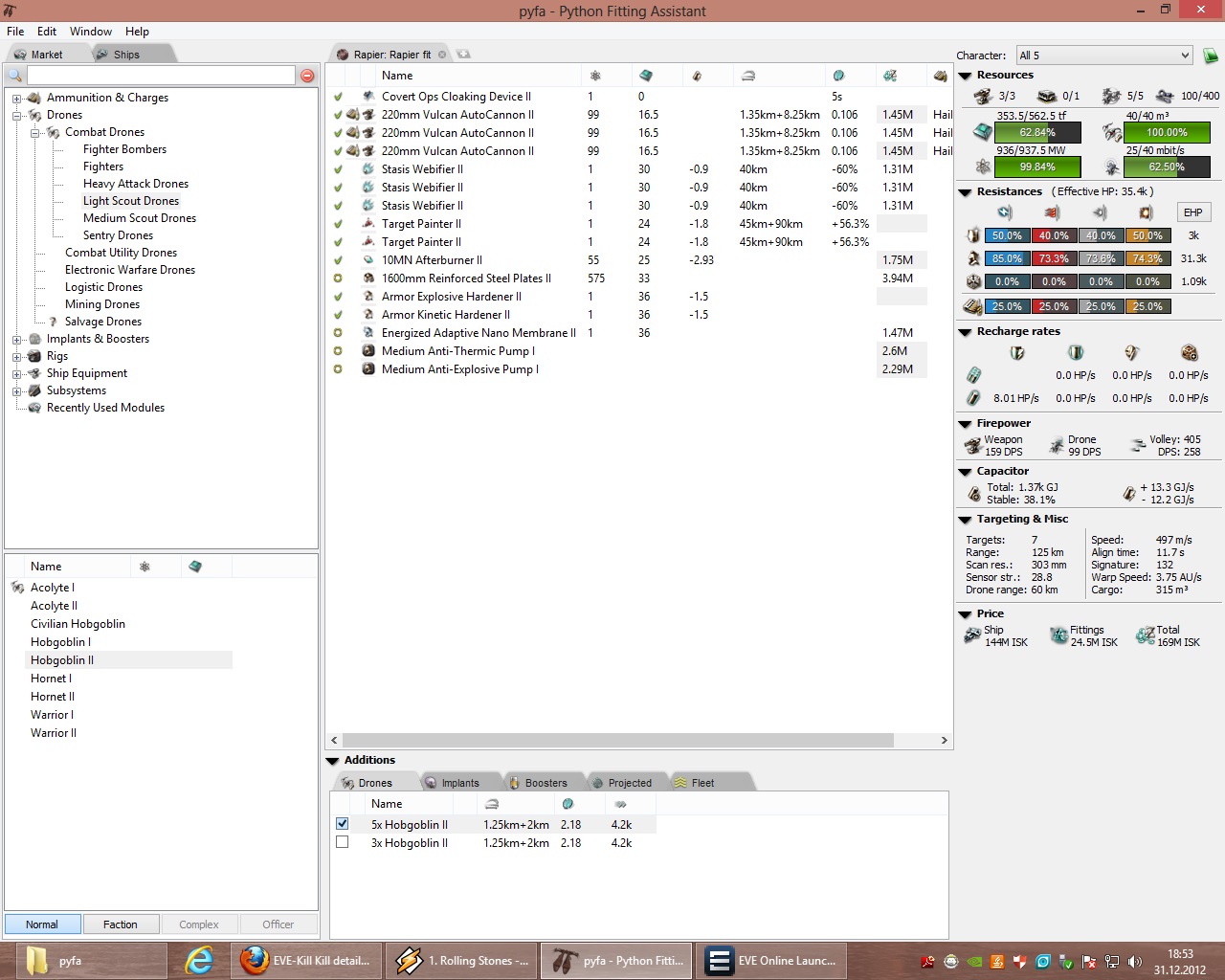Click the 10MN Afterburner II module icon
The image size is (1225, 980).
pyautogui.click(x=368, y=260)
